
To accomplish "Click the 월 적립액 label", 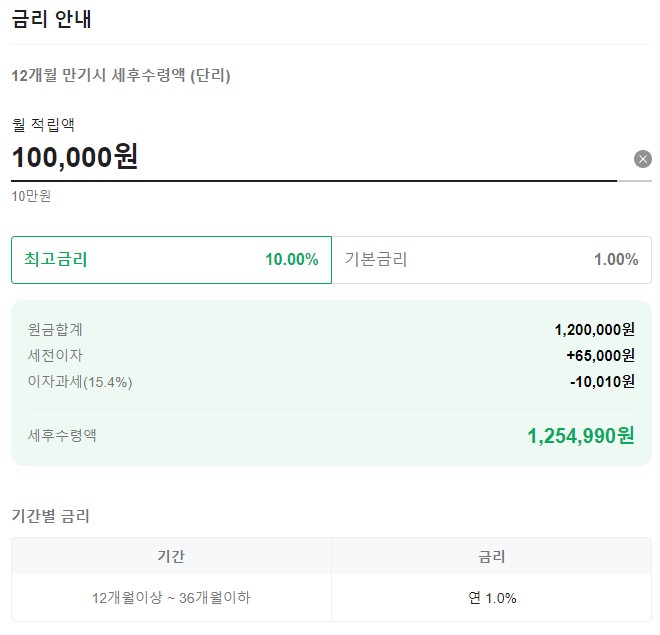I will [43, 125].
